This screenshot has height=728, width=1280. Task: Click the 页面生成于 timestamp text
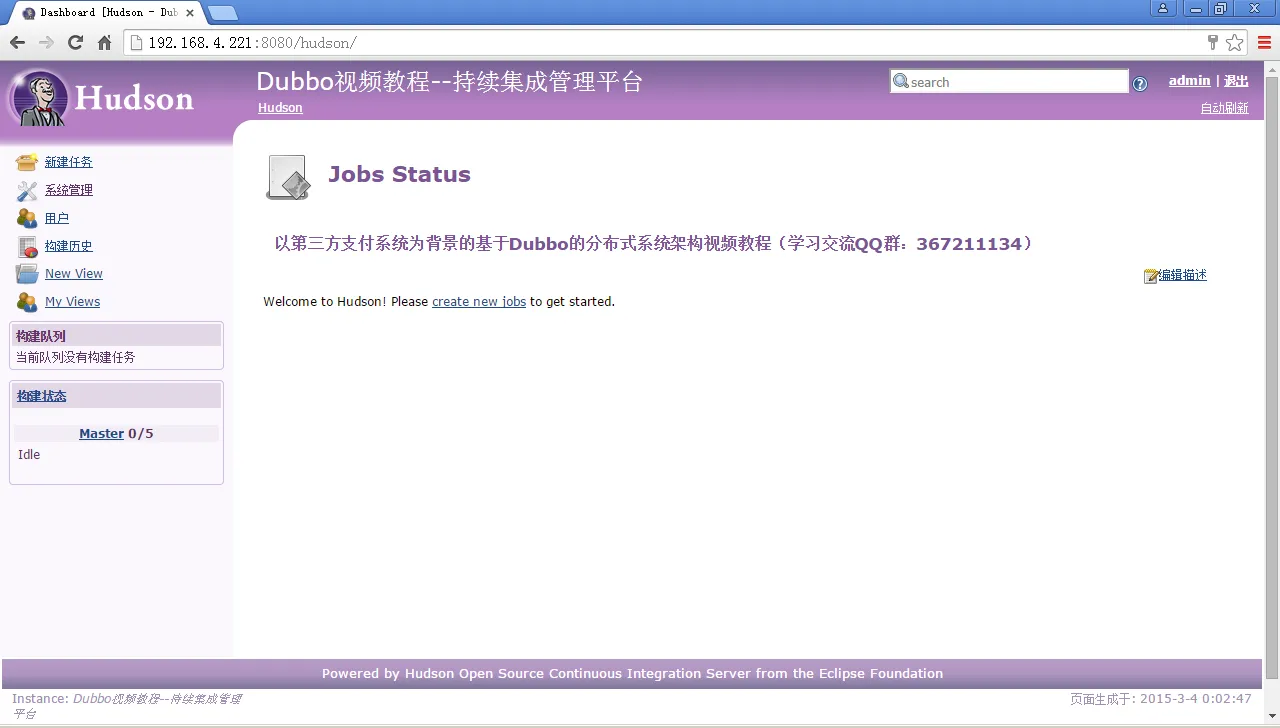click(x=1161, y=699)
